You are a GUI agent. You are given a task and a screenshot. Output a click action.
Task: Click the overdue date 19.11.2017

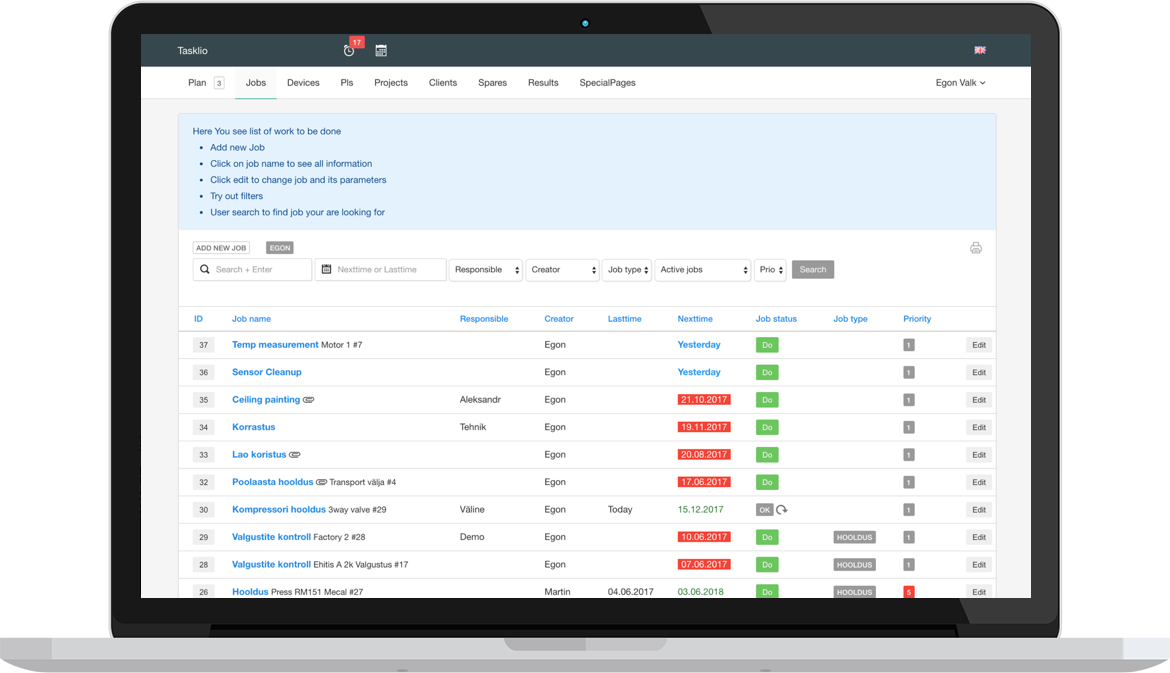tap(704, 428)
